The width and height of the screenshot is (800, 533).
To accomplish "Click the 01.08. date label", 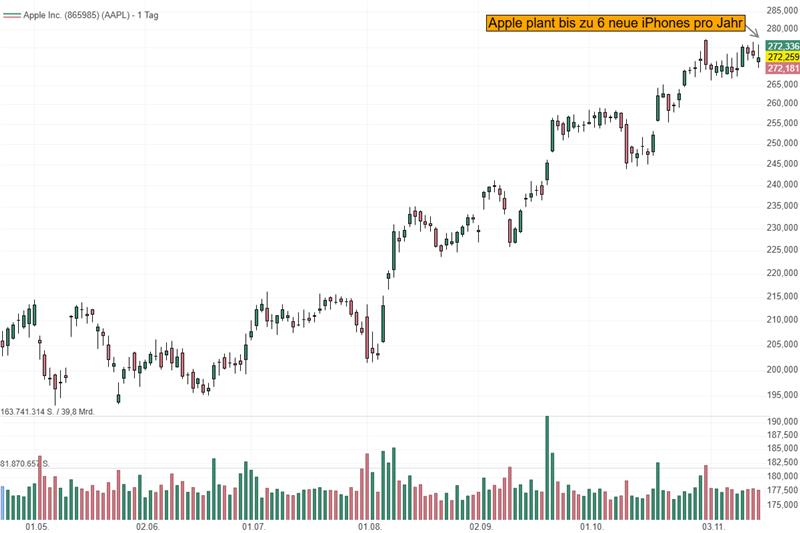I will tap(370, 527).
